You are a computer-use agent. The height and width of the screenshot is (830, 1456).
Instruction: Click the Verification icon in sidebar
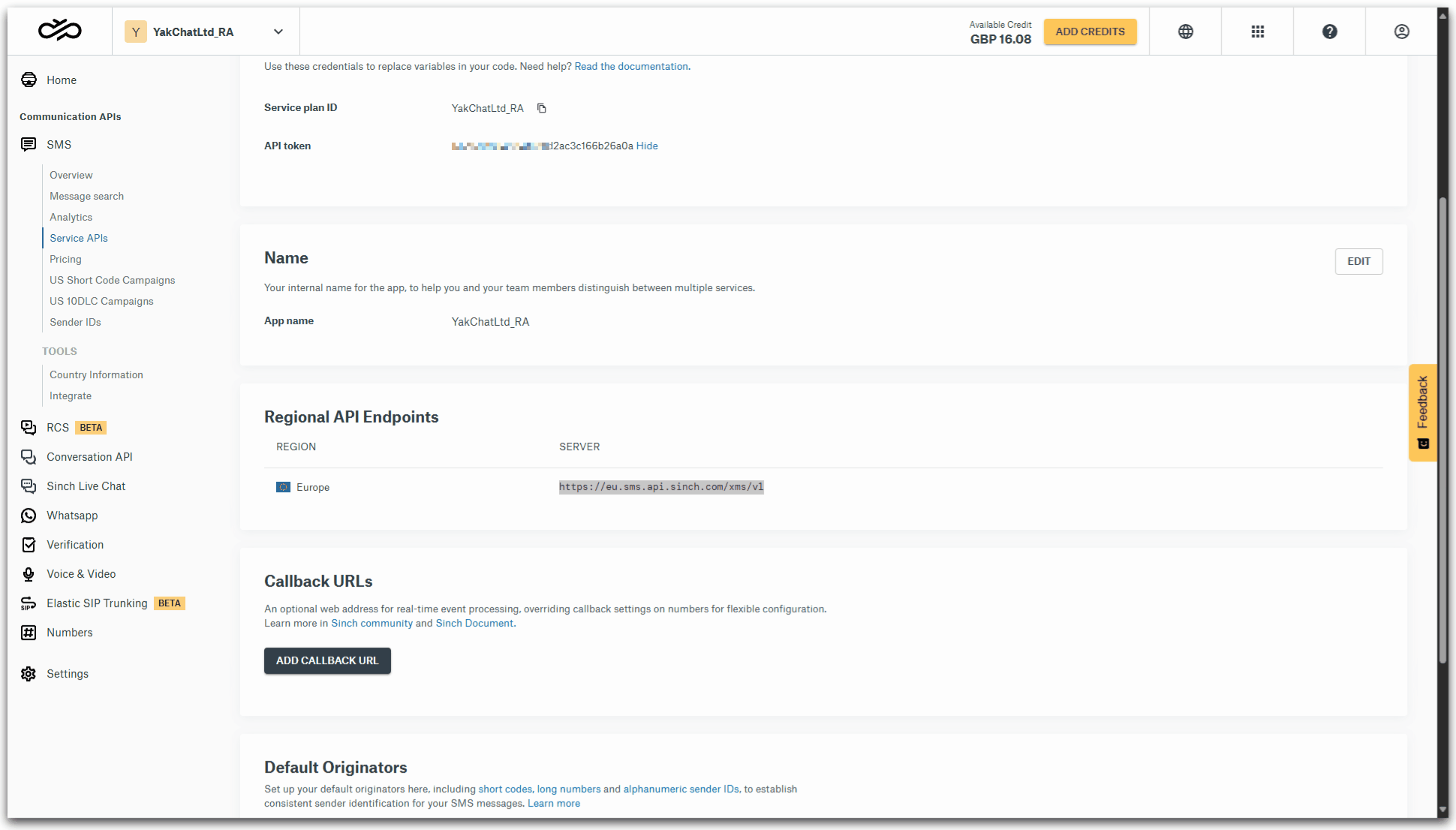pyautogui.click(x=29, y=544)
